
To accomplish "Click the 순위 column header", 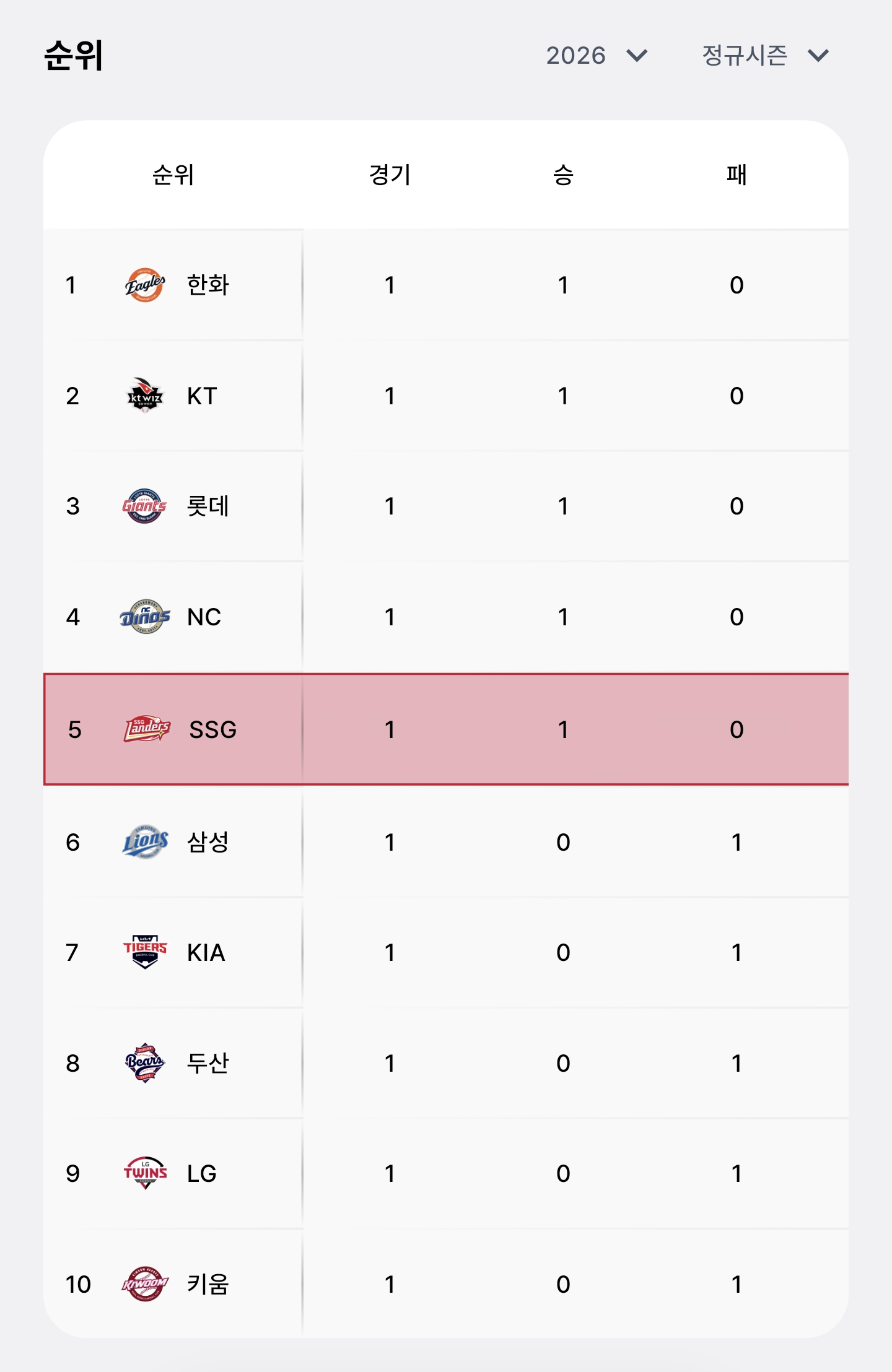I will [x=173, y=175].
